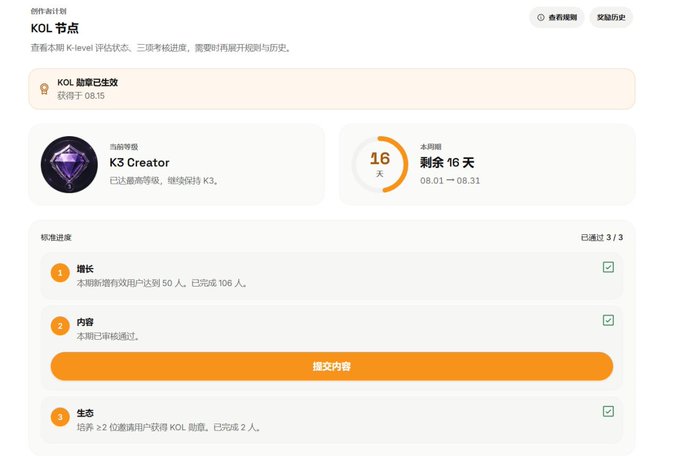Click the 内容 criterion title
This screenshot has width=680, height=463.
pyautogui.click(x=85, y=322)
